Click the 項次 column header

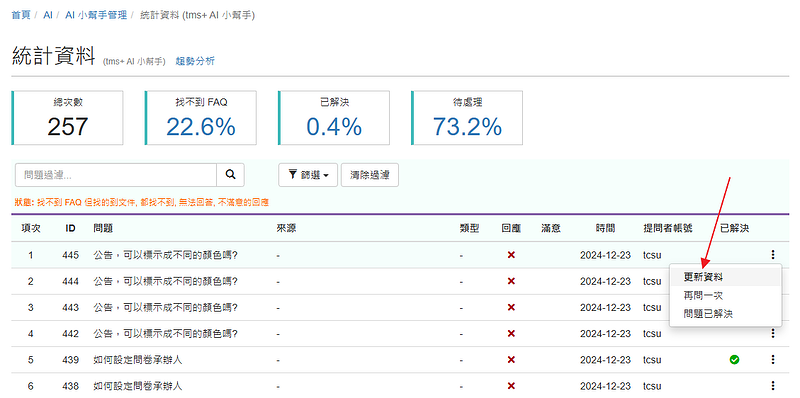pyautogui.click(x=31, y=228)
